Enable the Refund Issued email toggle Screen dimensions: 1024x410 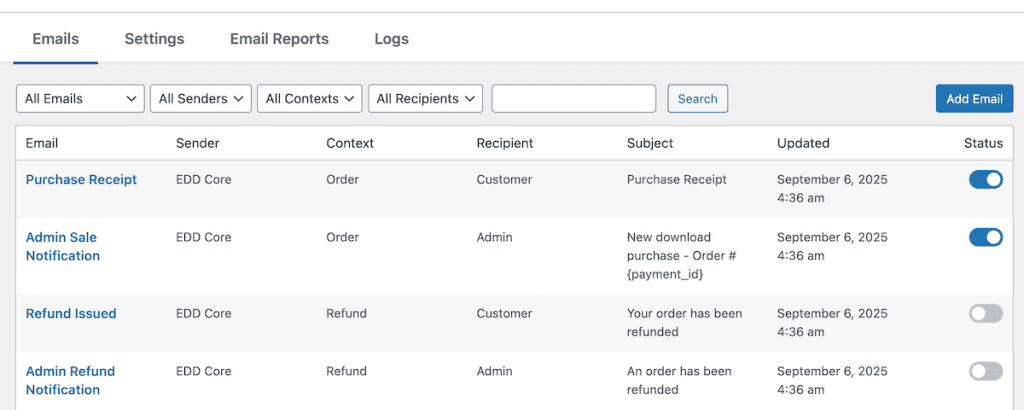tap(985, 313)
